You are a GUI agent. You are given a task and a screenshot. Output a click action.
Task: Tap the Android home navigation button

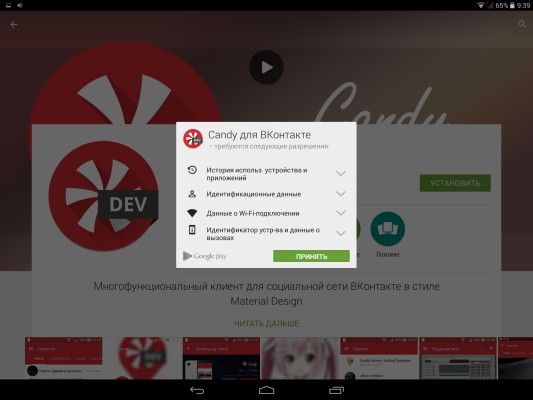[266, 390]
